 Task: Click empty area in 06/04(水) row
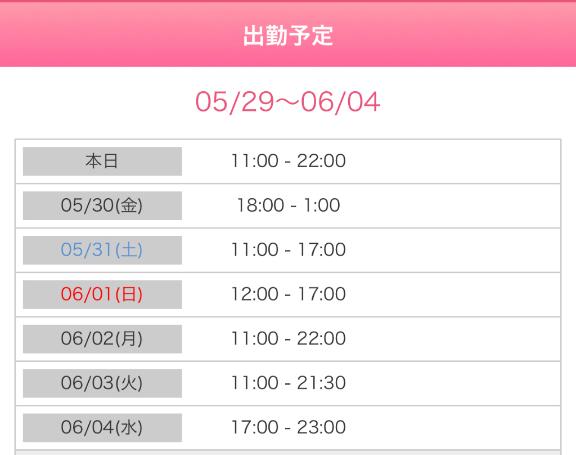point(452,427)
